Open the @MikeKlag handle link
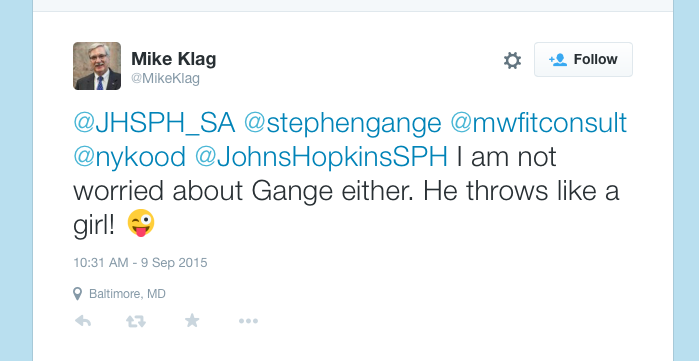Viewport: 699px width, 361px height. (x=165, y=79)
